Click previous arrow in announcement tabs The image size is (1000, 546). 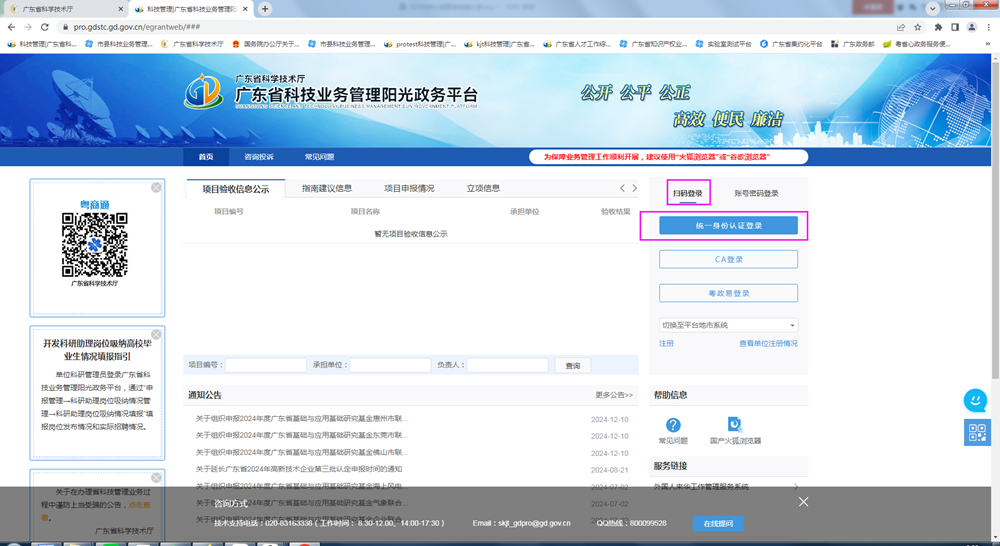(x=622, y=188)
